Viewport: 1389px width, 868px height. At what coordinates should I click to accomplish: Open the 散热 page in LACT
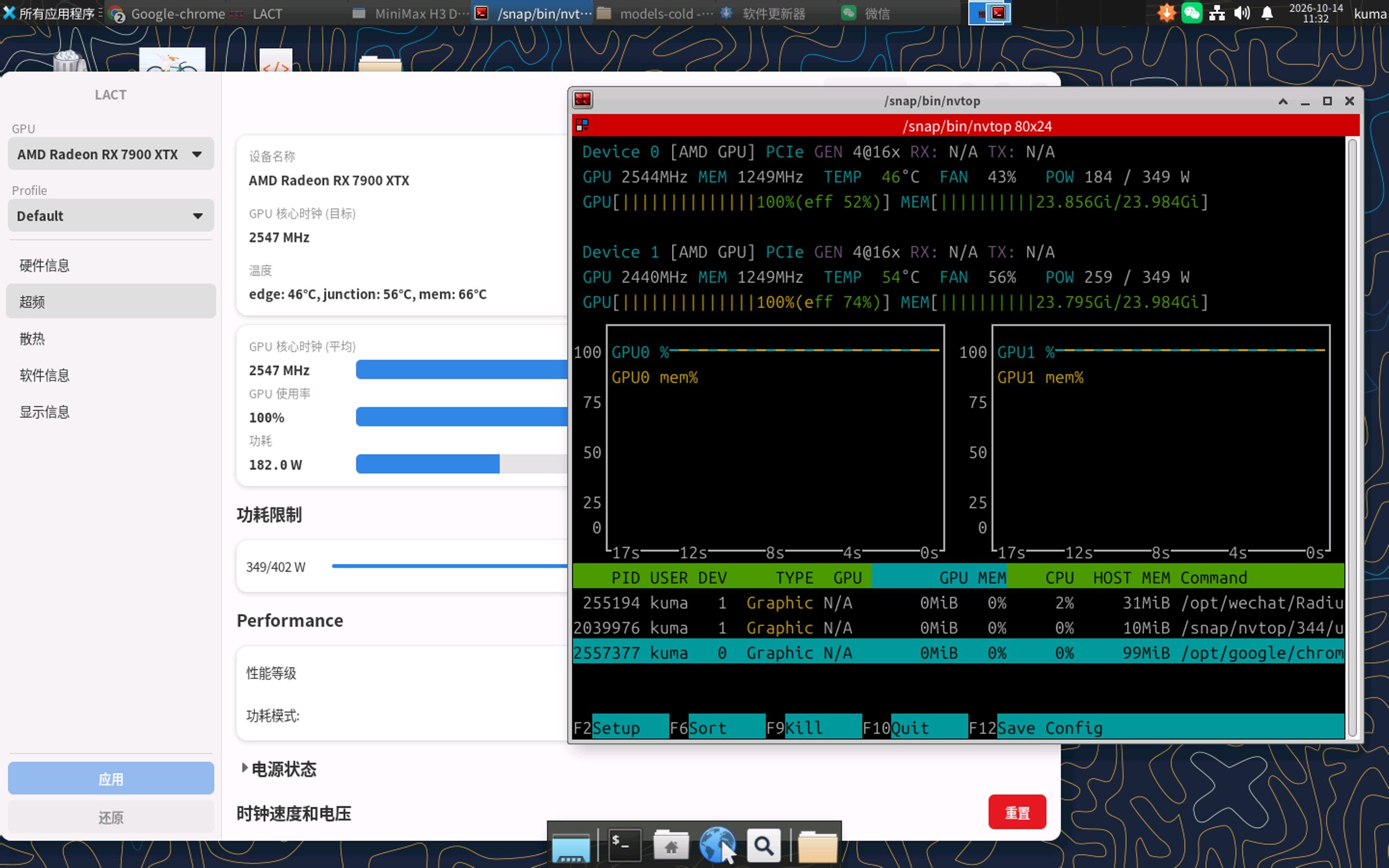tap(111, 338)
